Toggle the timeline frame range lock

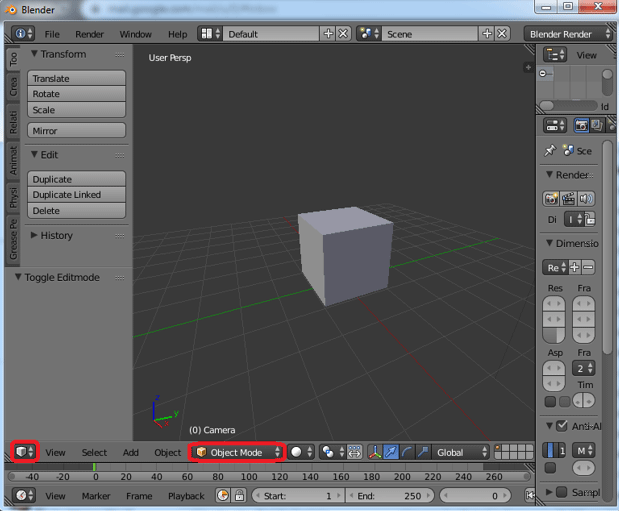pos(239,495)
